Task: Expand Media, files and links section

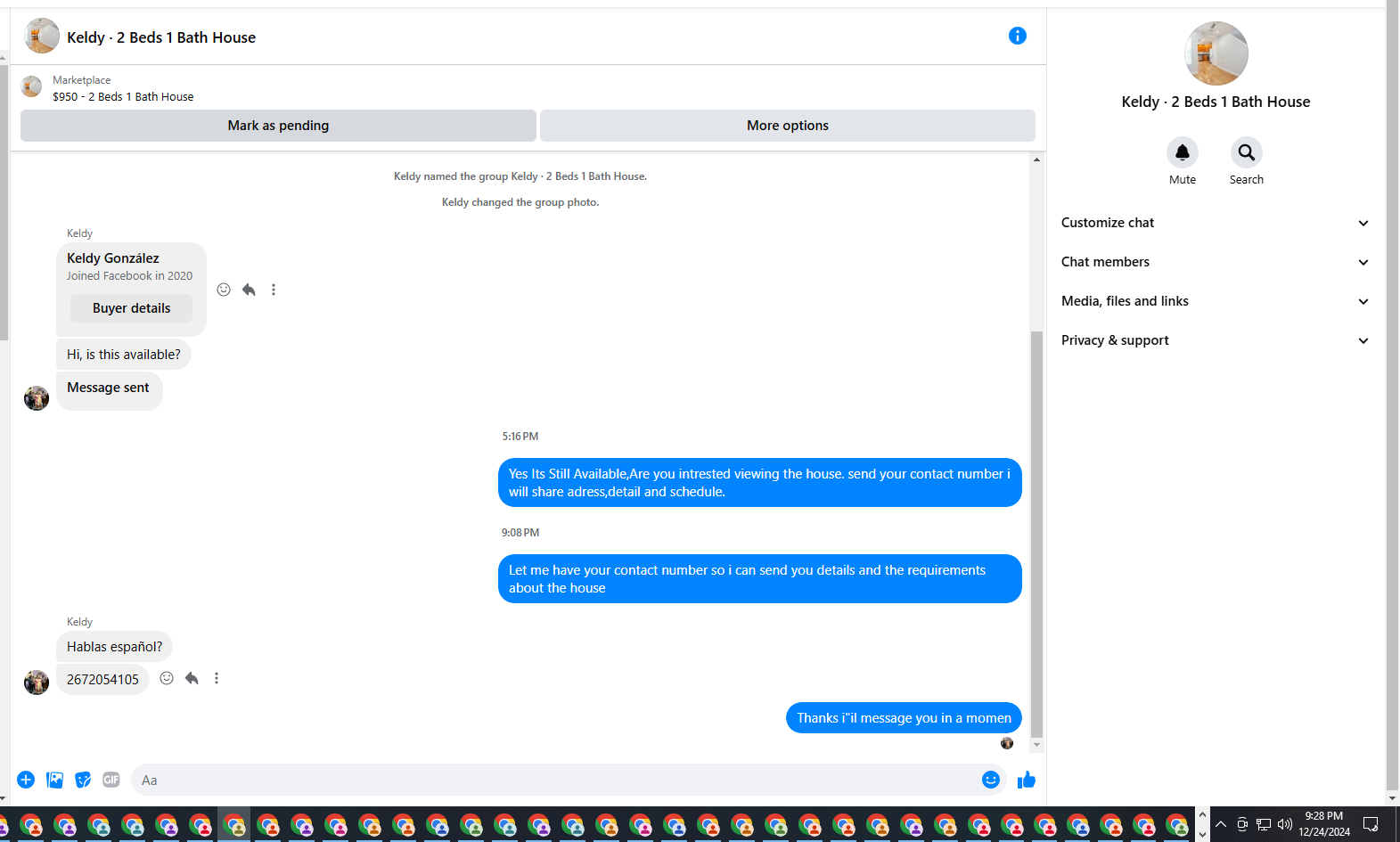Action: [1215, 301]
